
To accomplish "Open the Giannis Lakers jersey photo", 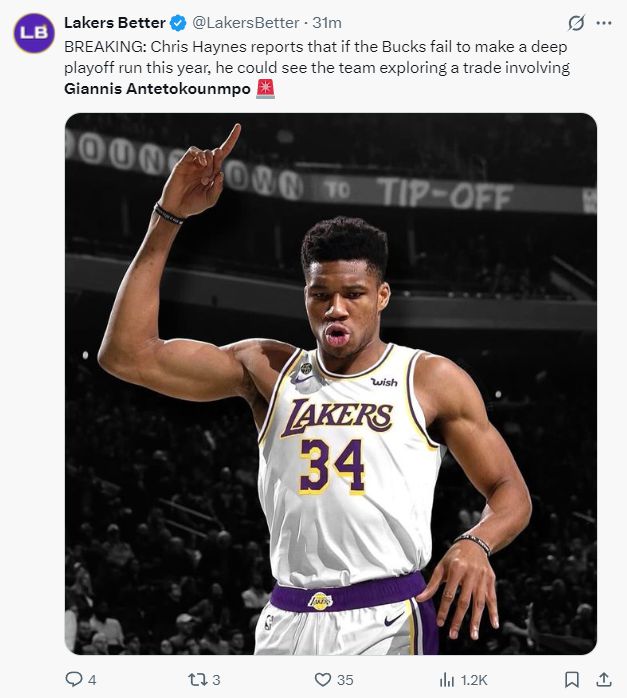I will click(x=330, y=384).
